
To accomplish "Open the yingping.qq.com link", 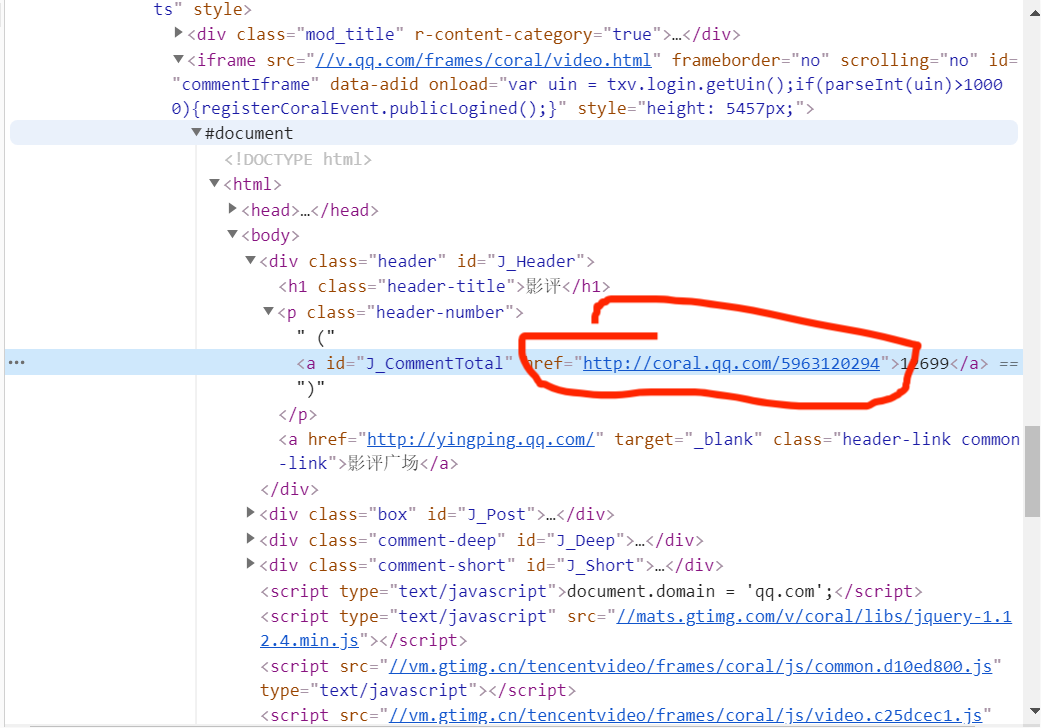I will pos(481,439).
